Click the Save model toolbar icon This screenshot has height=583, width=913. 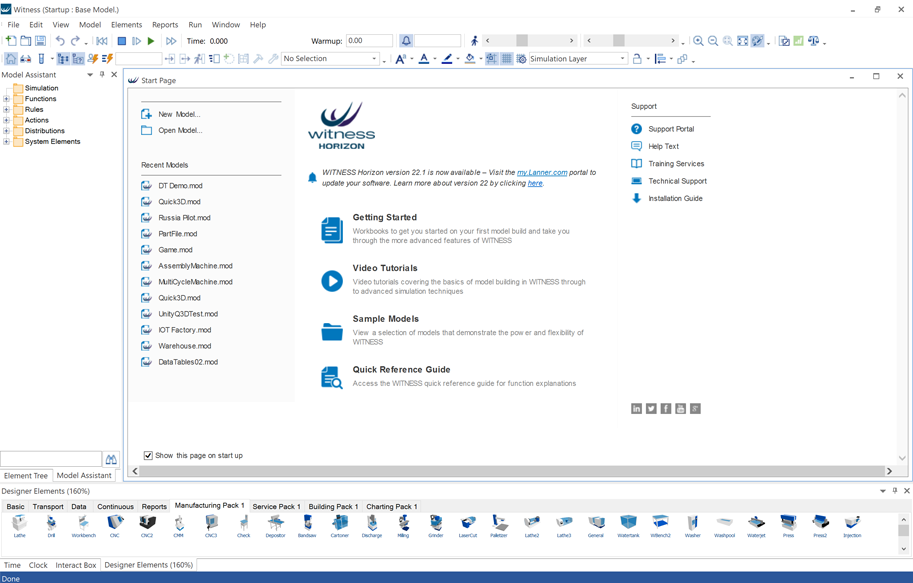tap(40, 41)
